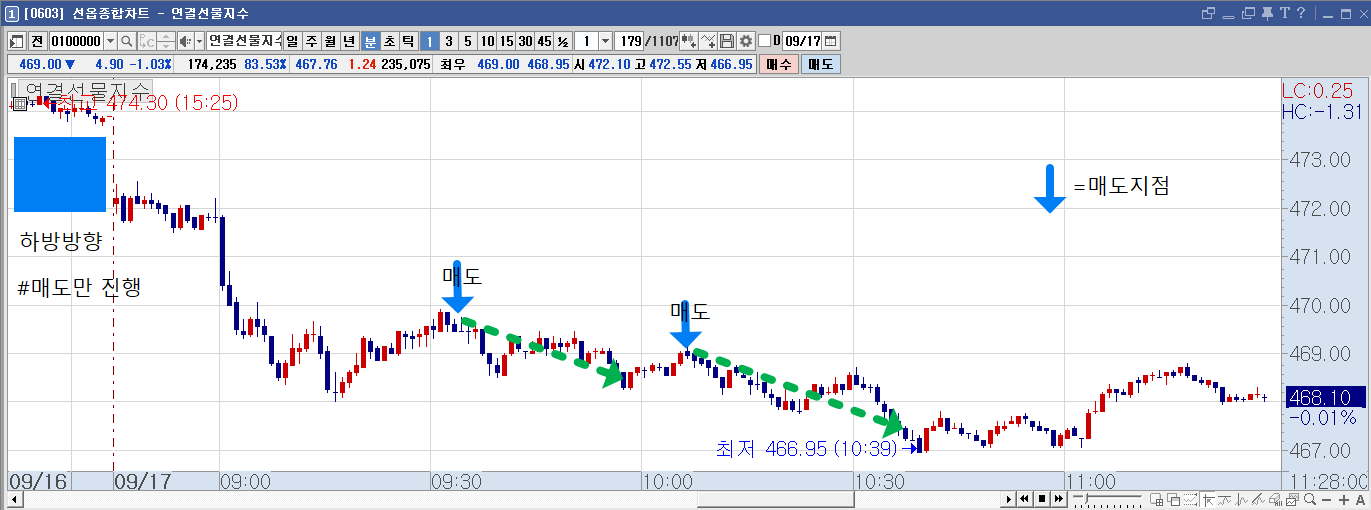Toggle the D checkbox before date field
1371x510 pixels.
click(764, 41)
